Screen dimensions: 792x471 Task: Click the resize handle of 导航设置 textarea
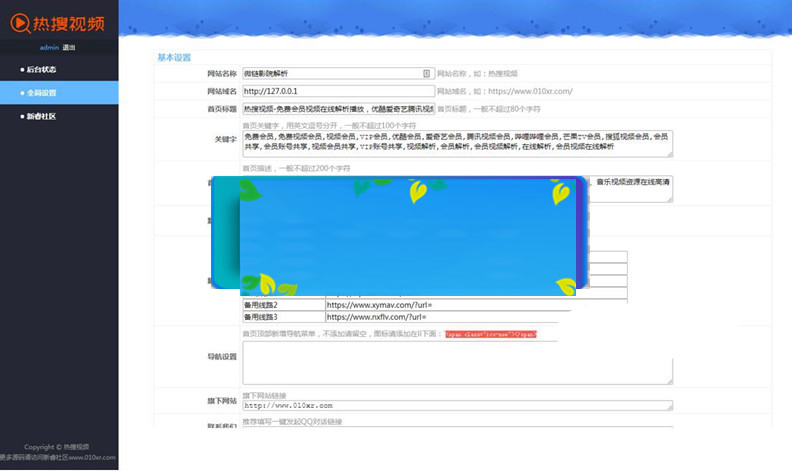(x=670, y=381)
